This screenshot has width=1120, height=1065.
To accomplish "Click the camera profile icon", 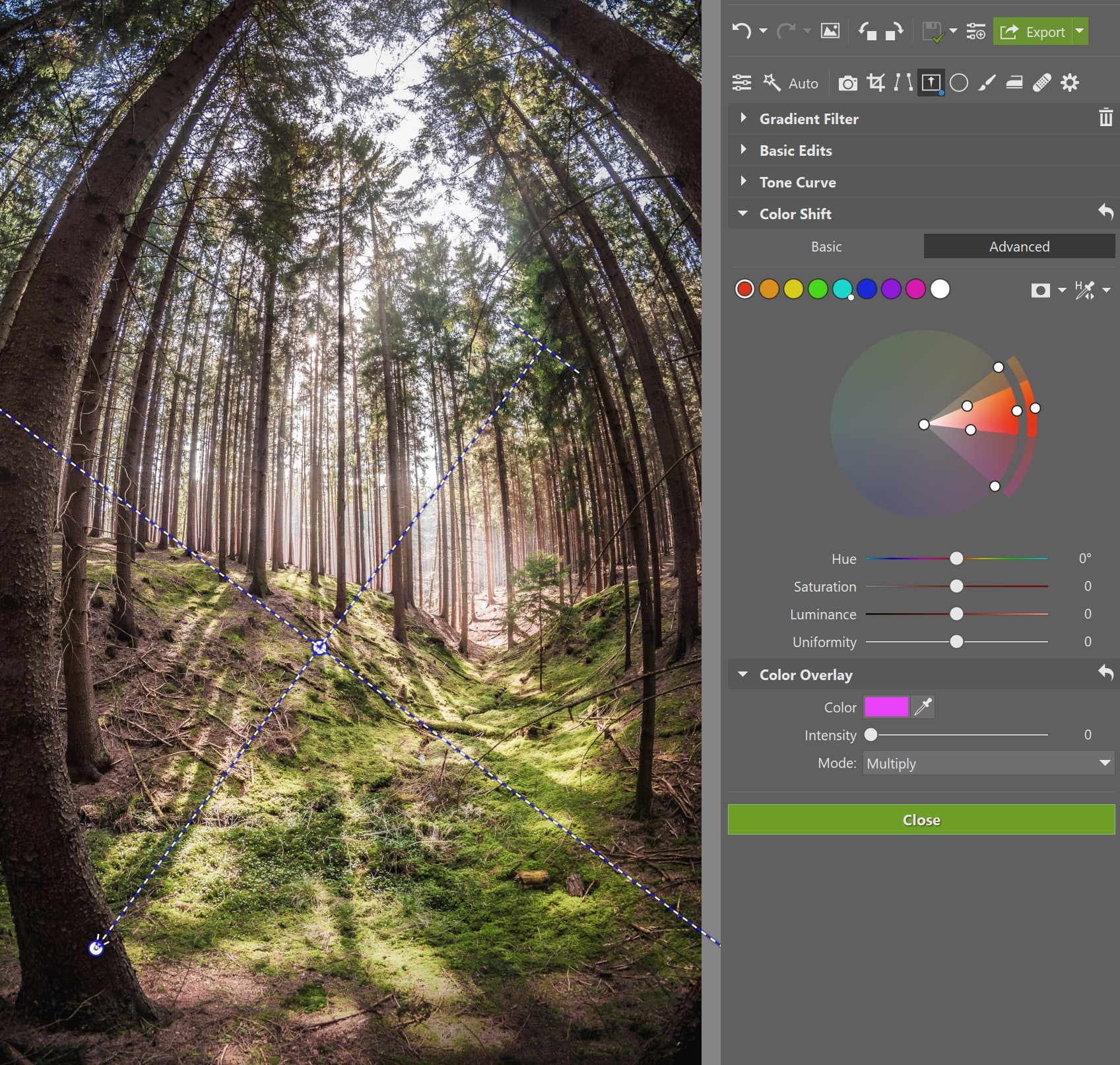I will pos(848,83).
